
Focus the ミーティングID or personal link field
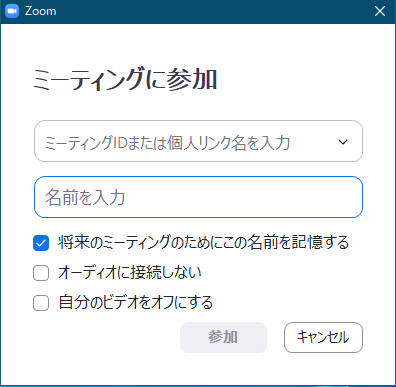[198, 141]
